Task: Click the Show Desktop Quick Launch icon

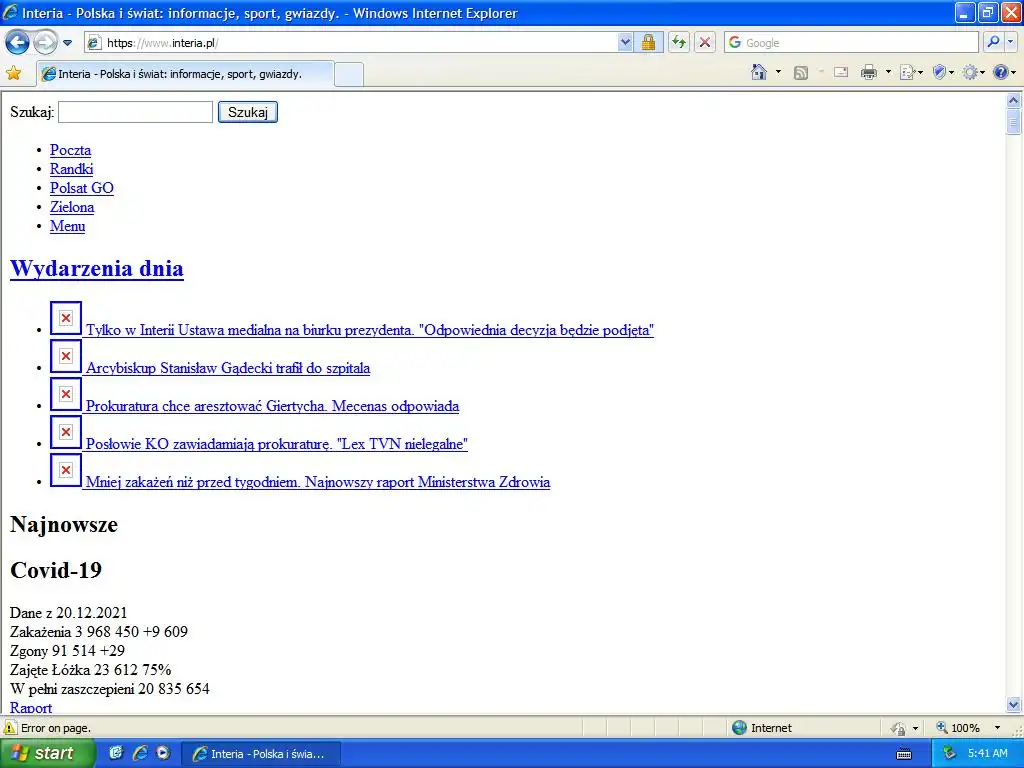Action: click(116, 753)
